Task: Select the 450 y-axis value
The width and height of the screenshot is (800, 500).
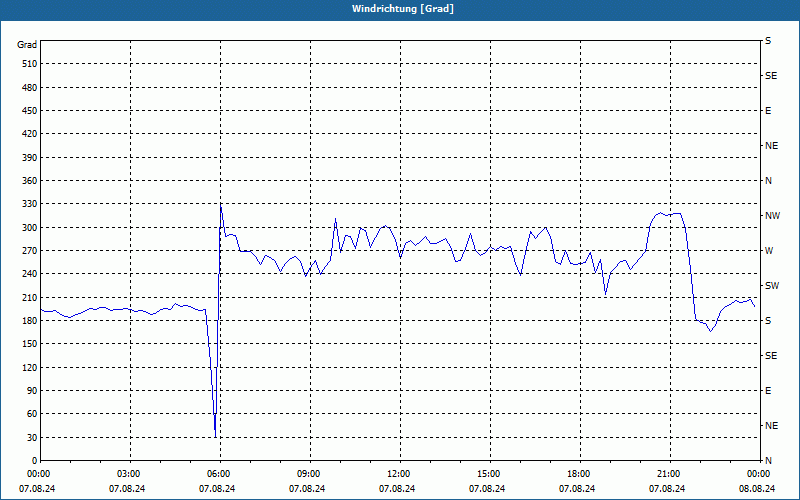Action: [x=30, y=111]
